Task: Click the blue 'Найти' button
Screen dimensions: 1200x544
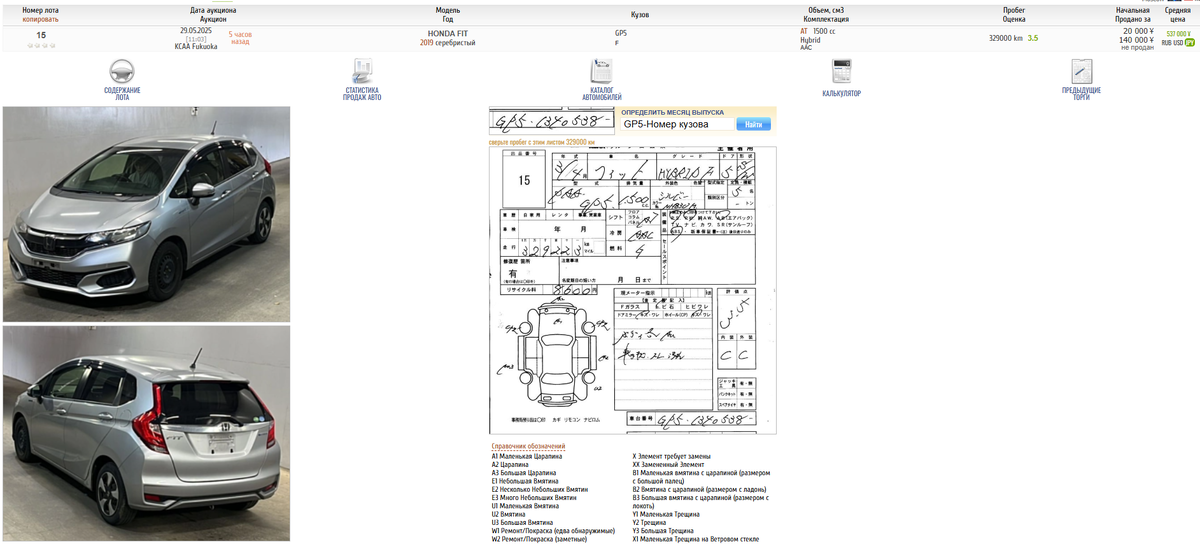Action: click(x=753, y=124)
